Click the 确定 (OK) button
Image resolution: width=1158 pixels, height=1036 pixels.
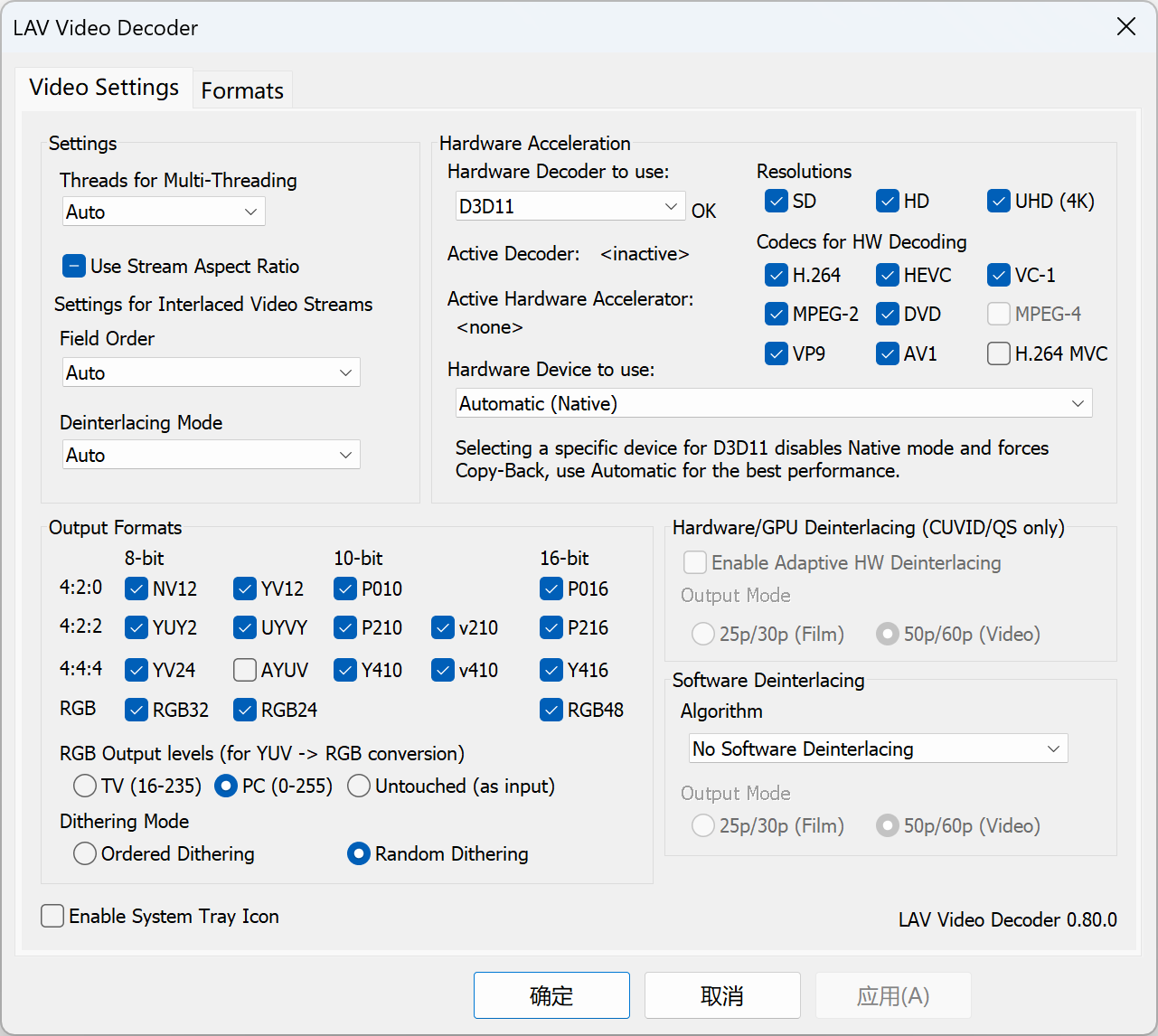click(x=551, y=995)
